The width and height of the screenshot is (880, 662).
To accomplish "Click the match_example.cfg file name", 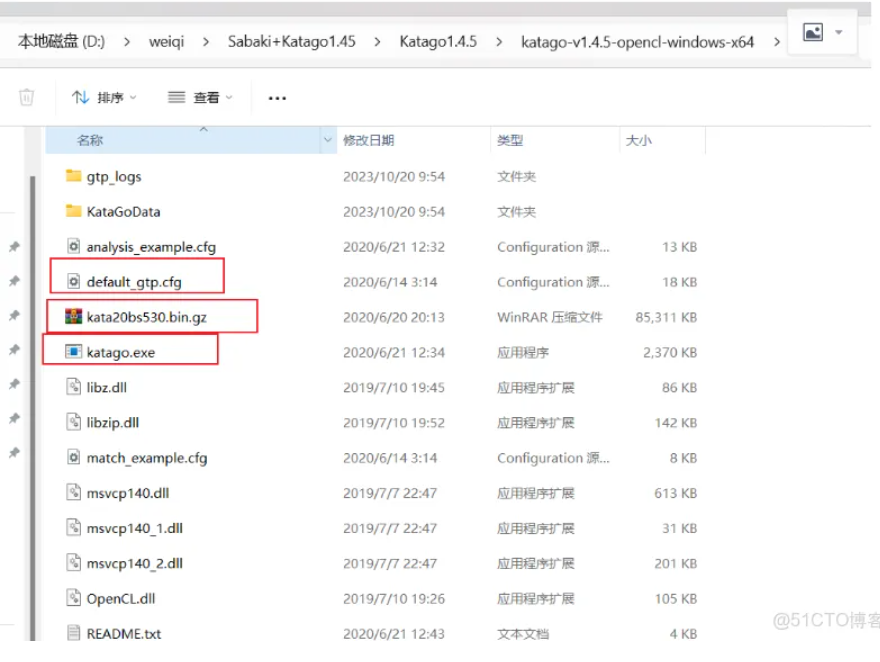I will [147, 458].
